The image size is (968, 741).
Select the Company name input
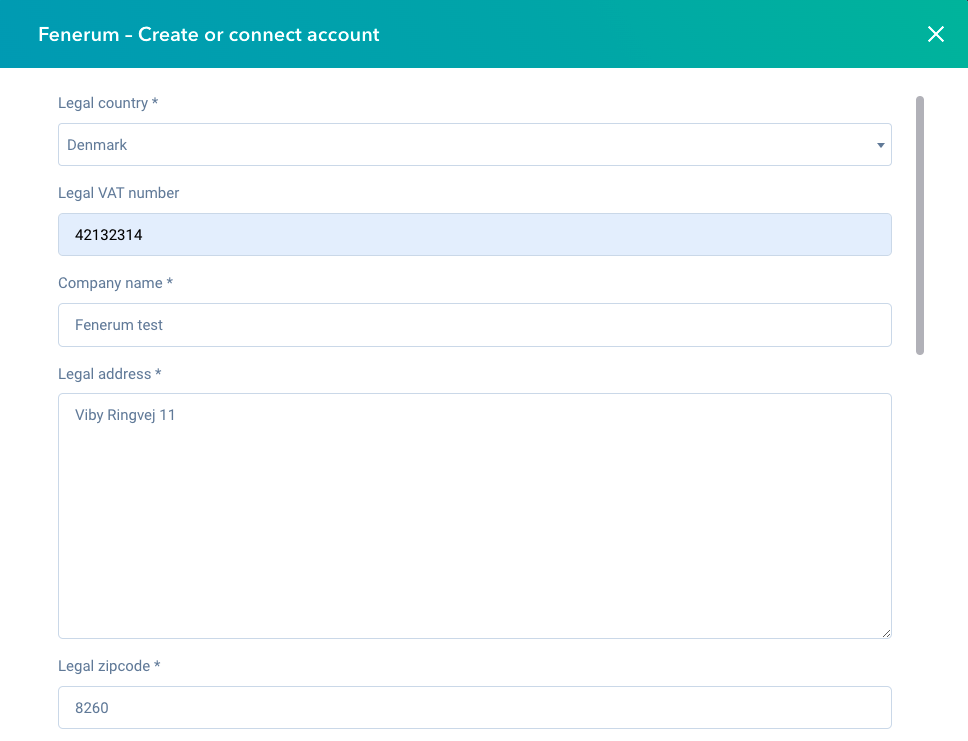[x=475, y=325]
